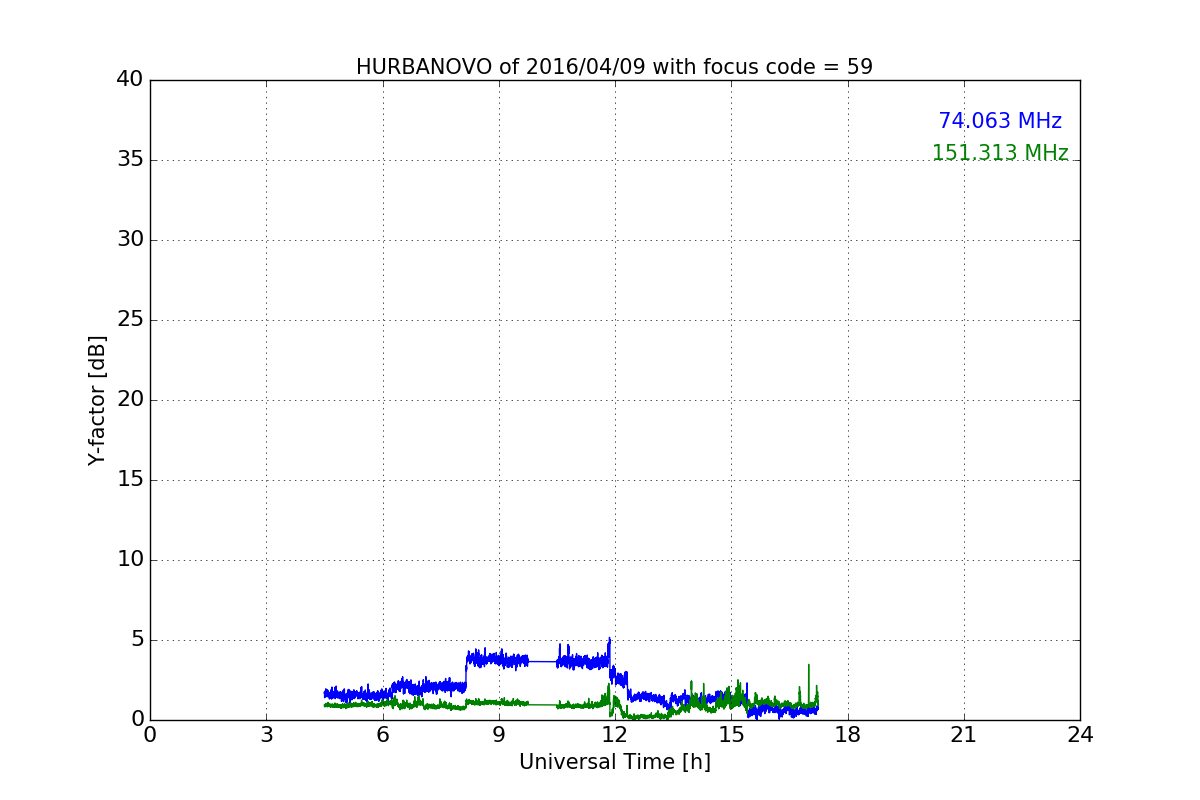This screenshot has height=800, width=1200.
Task: Click the y-axis tick label 35
Action: coord(130,160)
